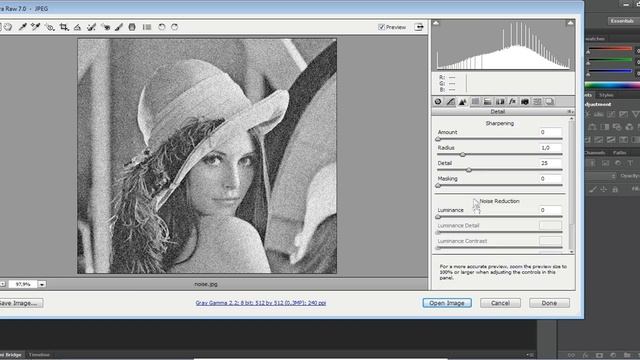The height and width of the screenshot is (360, 640).
Task: Click the Masking slider handle
Action: point(438,186)
